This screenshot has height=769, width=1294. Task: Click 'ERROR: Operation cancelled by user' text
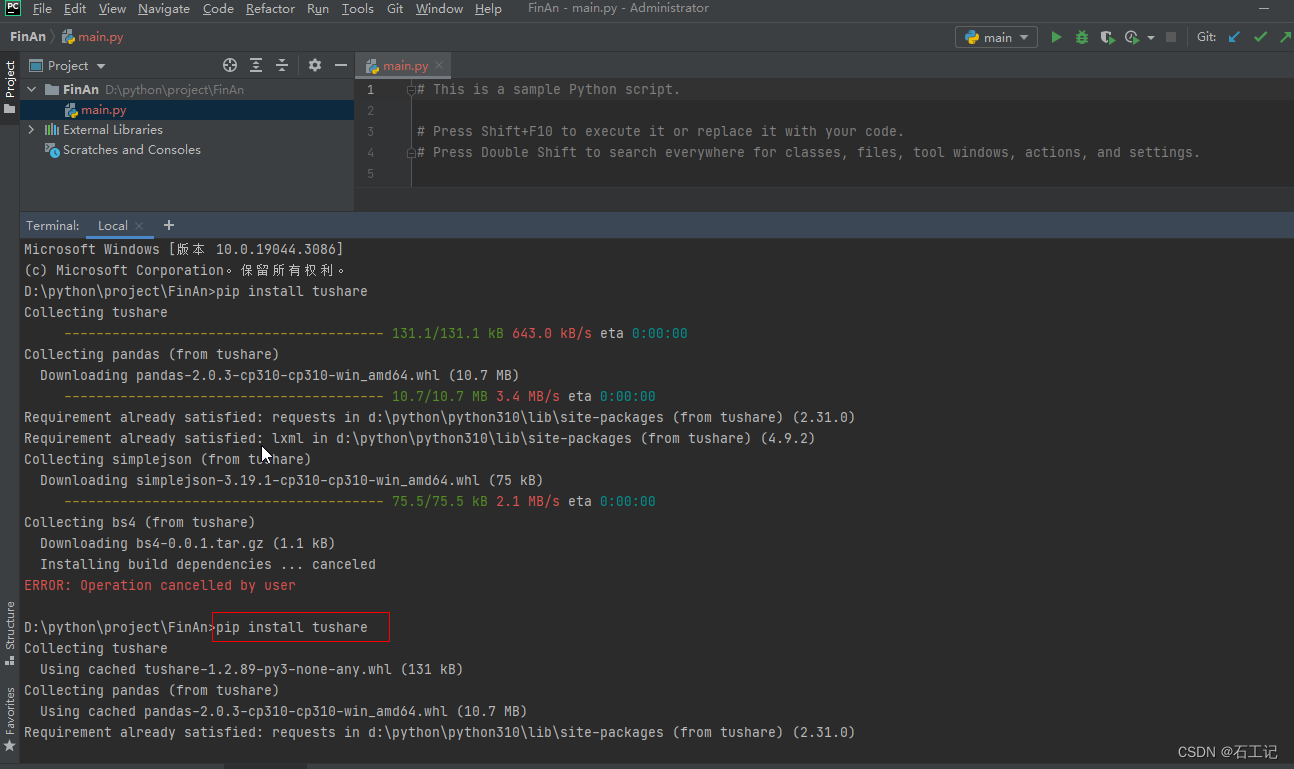(x=160, y=586)
